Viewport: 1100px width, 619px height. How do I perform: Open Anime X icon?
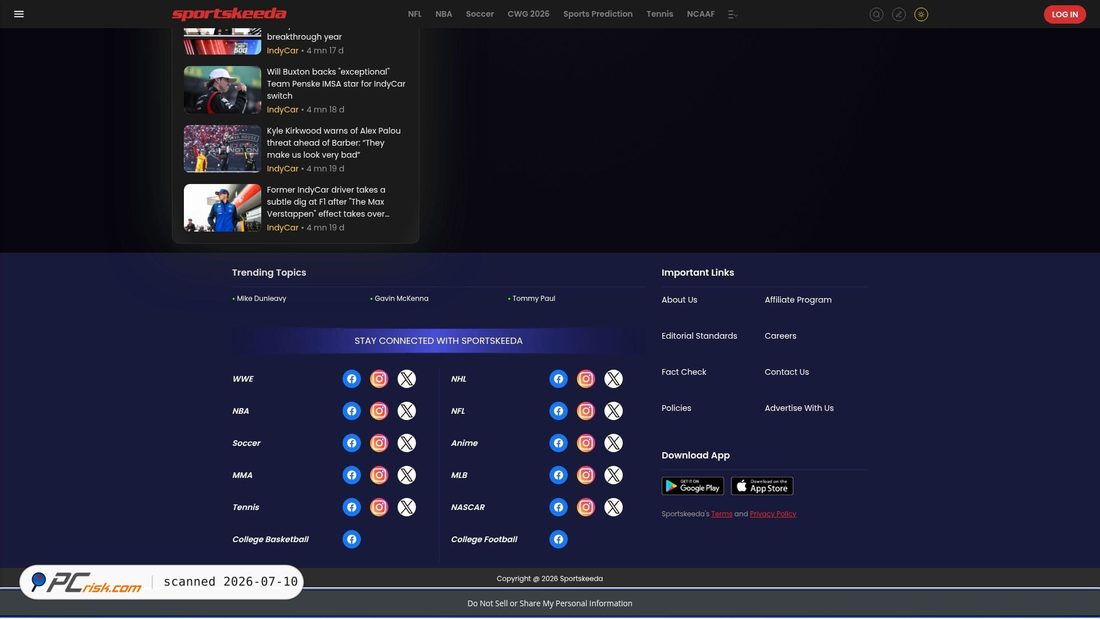614,443
